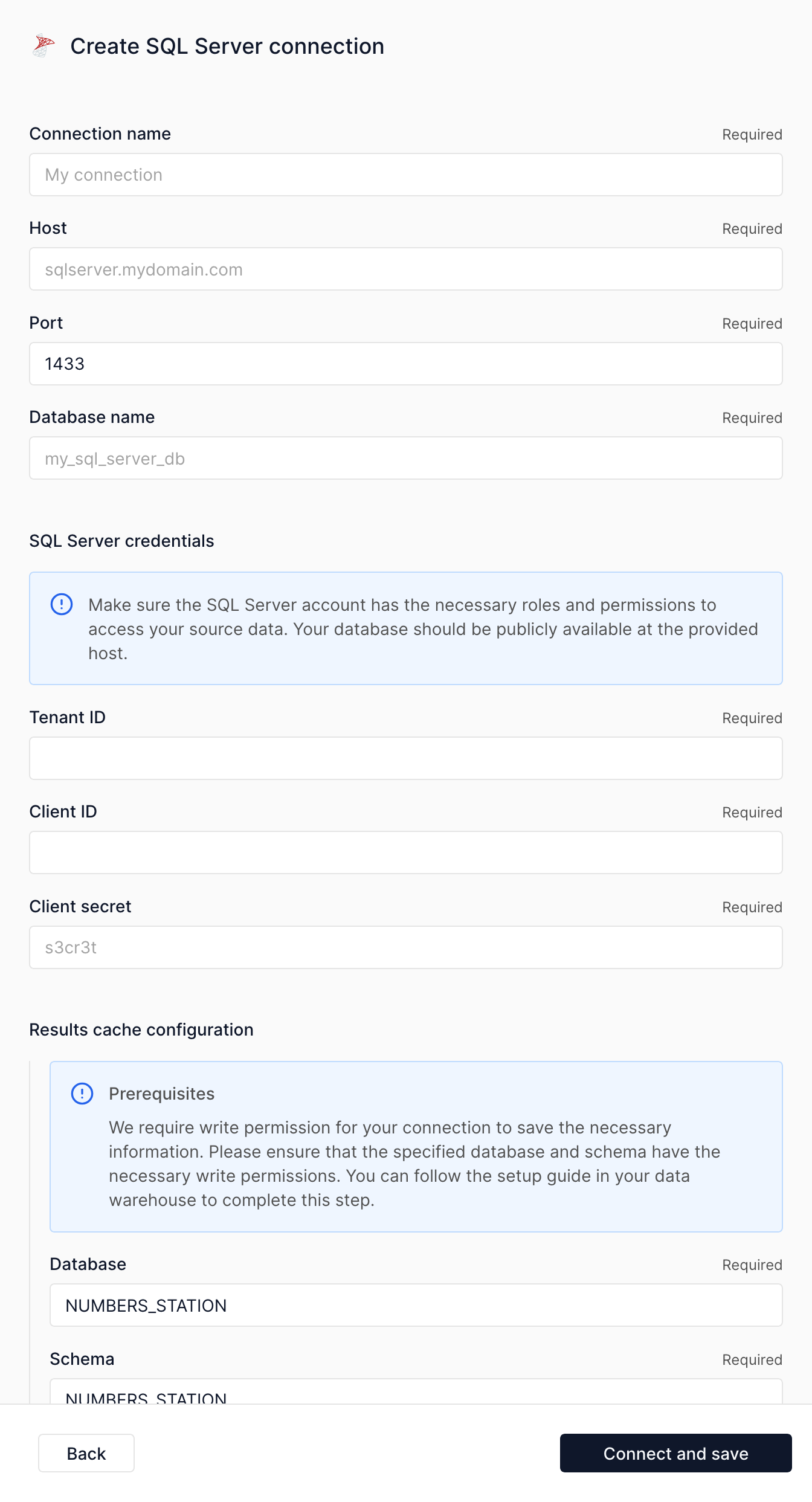Viewport: 812px width, 1502px height.
Task: Click the Connection name input field
Action: [x=405, y=175]
